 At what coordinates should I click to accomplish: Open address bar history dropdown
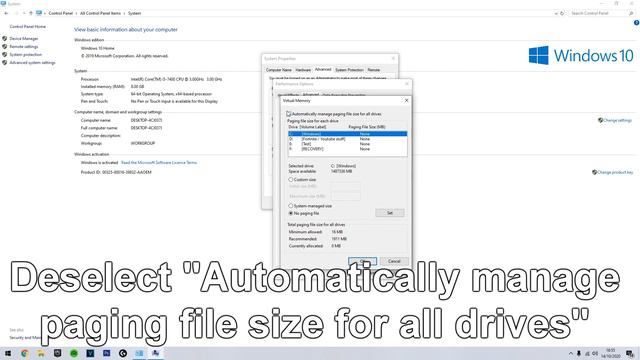(x=556, y=13)
